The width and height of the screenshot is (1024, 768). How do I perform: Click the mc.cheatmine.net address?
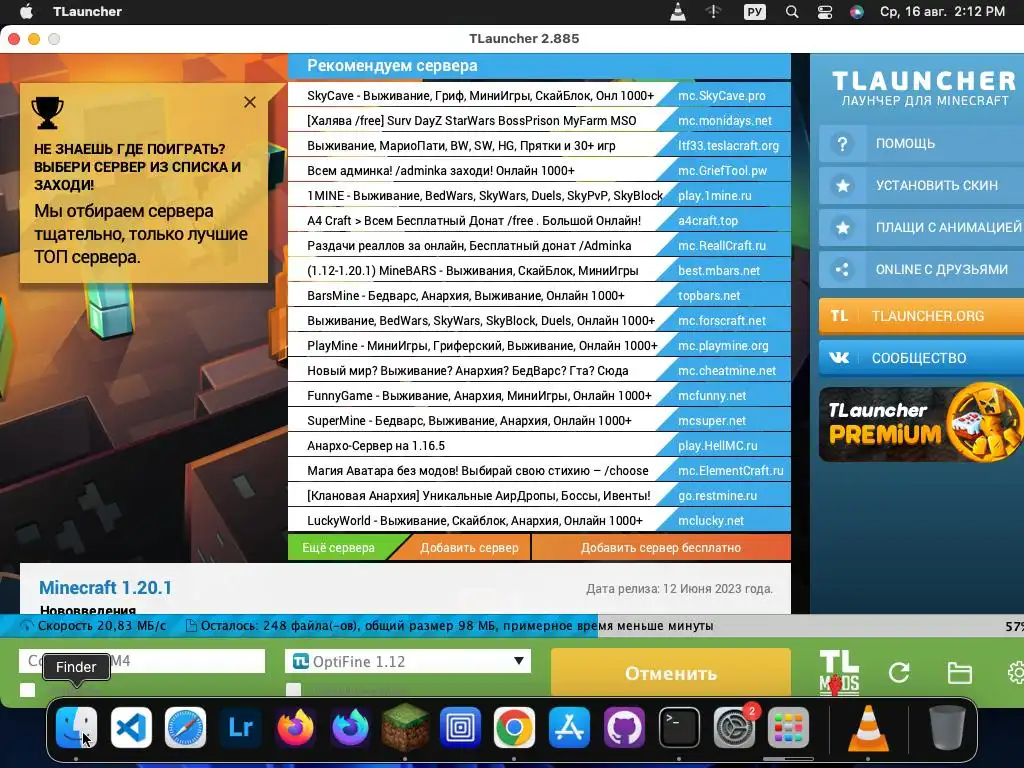(727, 371)
